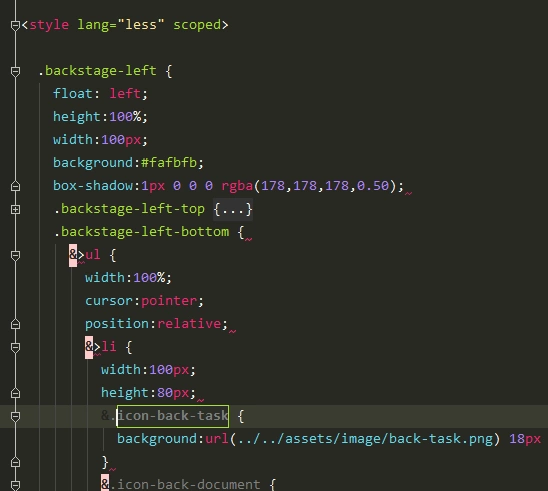The width and height of the screenshot is (548, 491).
Task: Click the #fafbfb background color value
Action: 169,163
